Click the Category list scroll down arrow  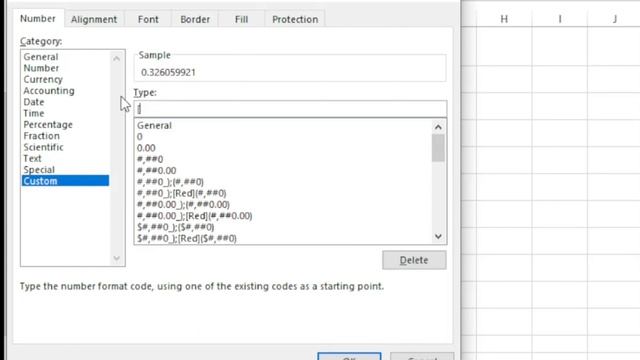click(x=116, y=258)
